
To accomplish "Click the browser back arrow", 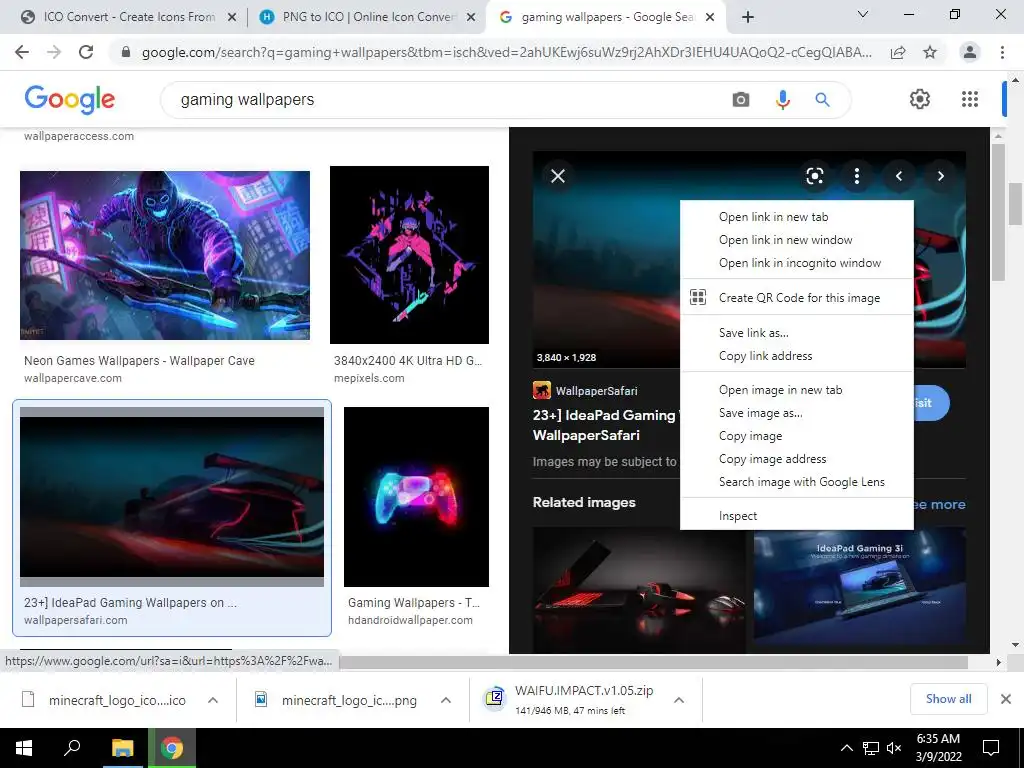I will (x=22, y=52).
